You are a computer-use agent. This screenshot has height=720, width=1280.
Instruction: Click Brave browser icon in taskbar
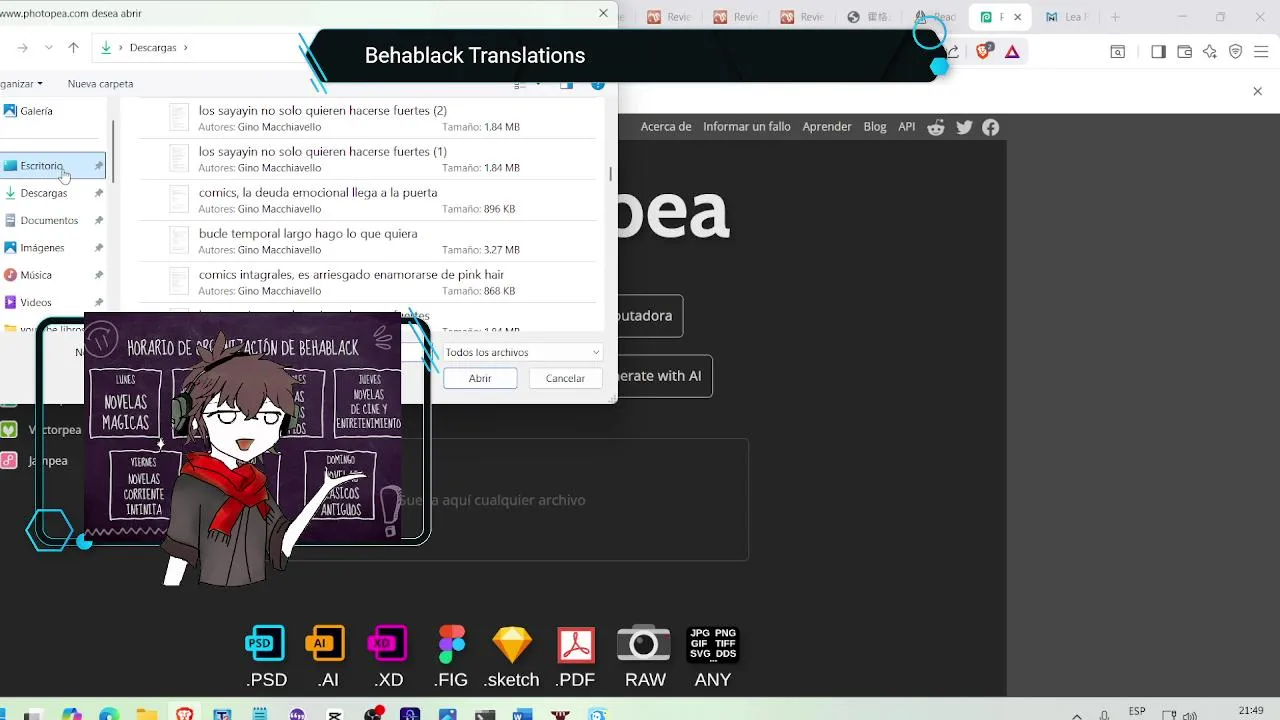click(184, 714)
